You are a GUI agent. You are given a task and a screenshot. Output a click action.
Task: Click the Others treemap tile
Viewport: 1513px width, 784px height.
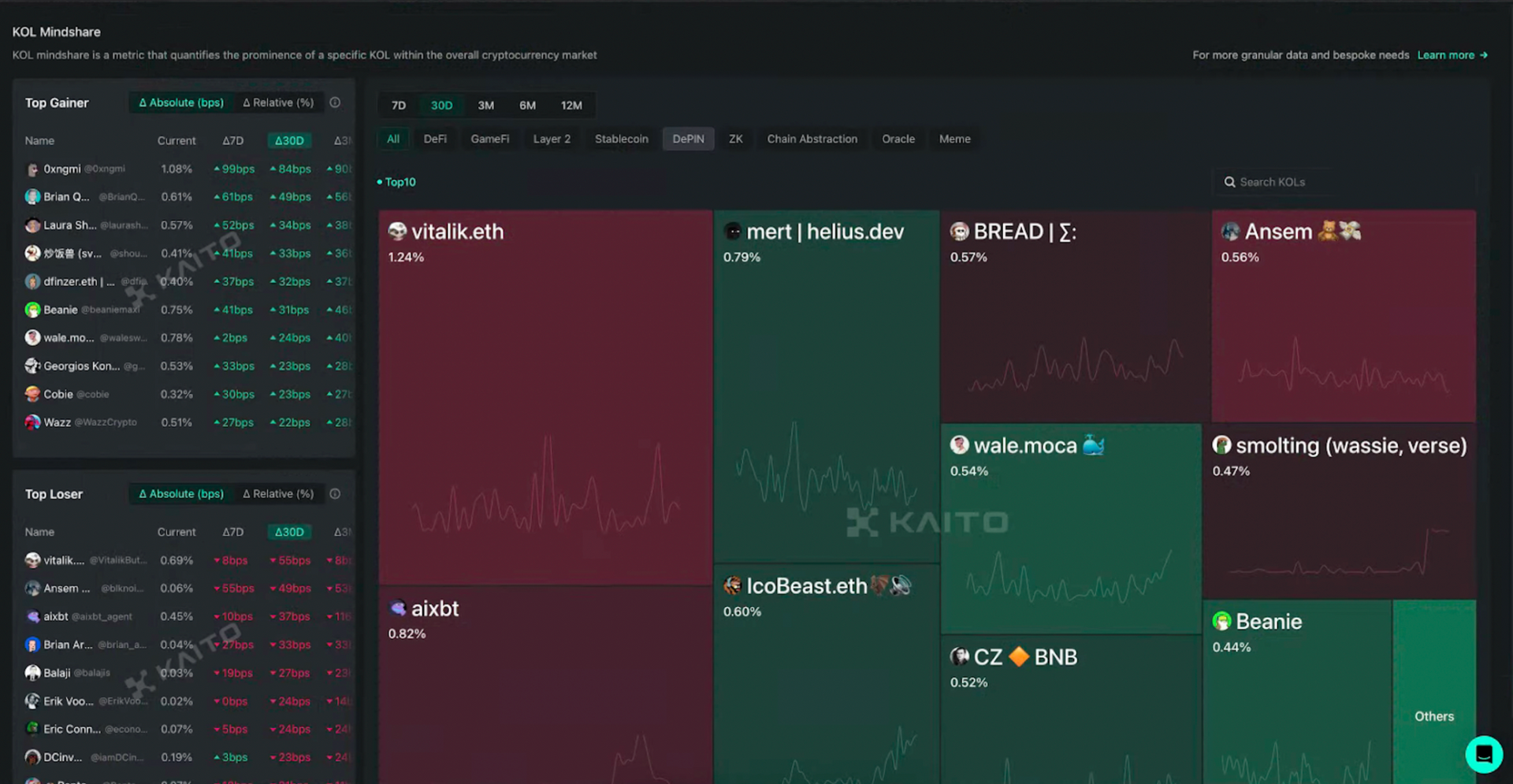(1434, 692)
